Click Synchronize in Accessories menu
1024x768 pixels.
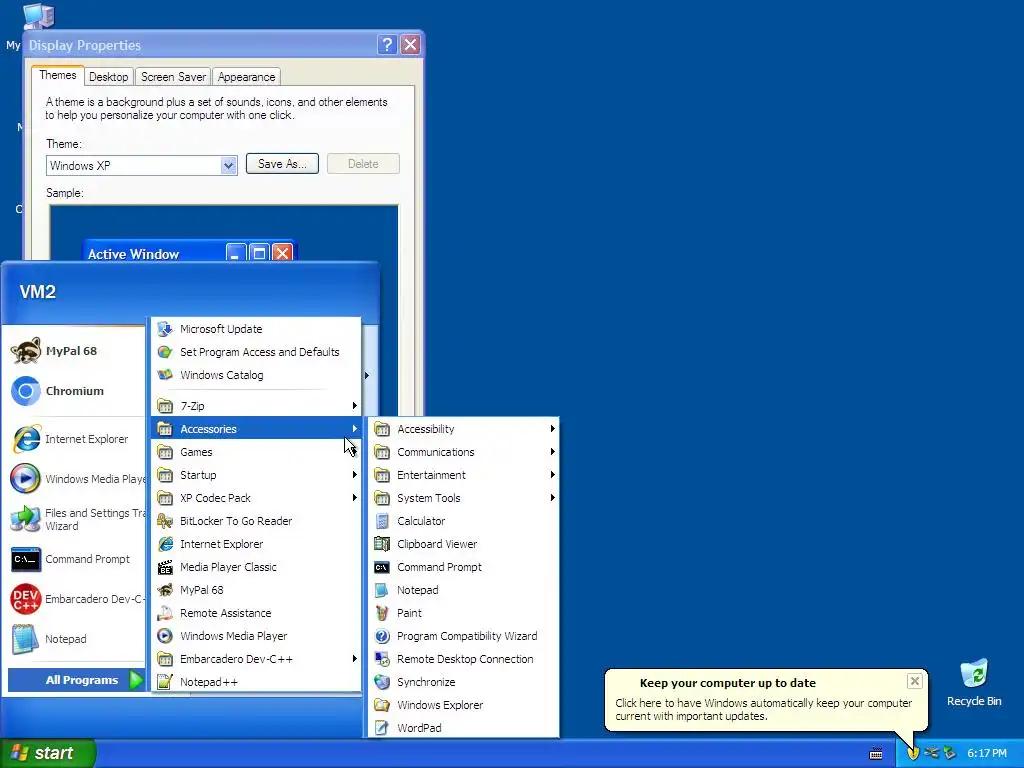(x=463, y=682)
